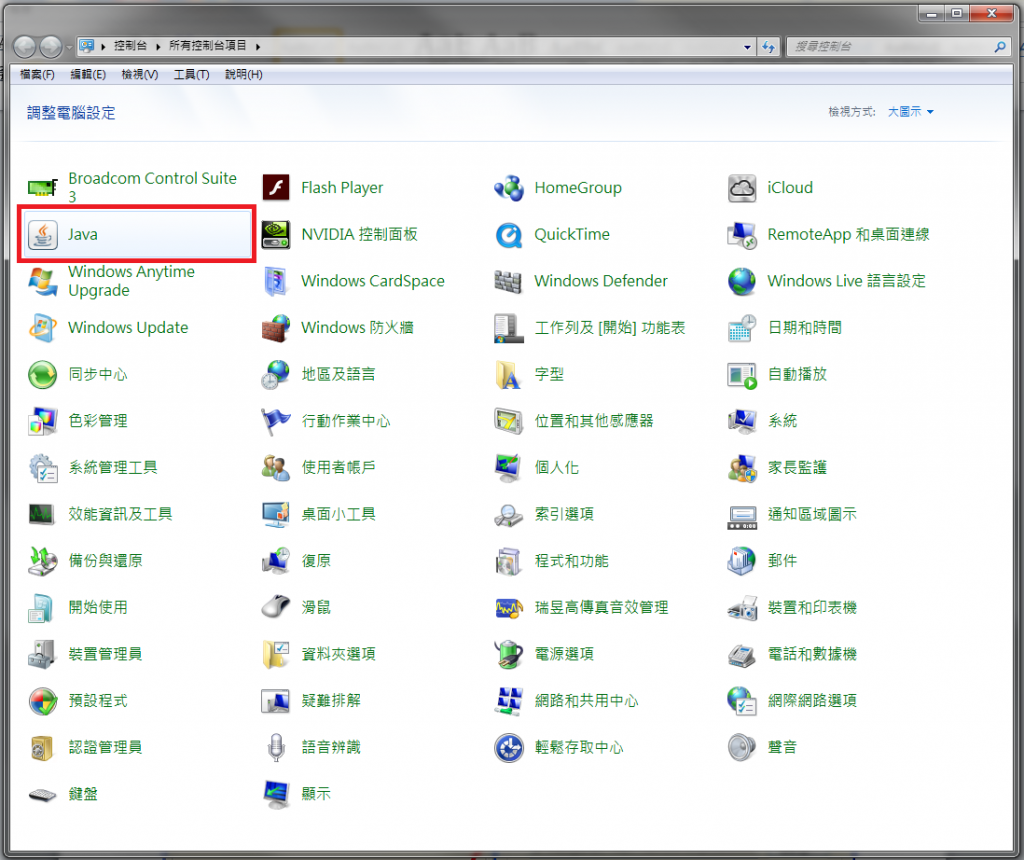1024x860 pixels.
Task: Click the Forward navigation button
Action: pos(51,47)
